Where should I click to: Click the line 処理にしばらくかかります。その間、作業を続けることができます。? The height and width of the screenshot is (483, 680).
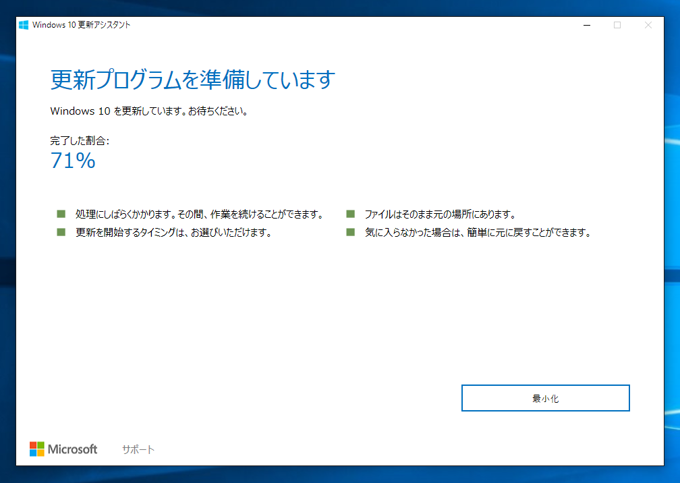pos(199,214)
